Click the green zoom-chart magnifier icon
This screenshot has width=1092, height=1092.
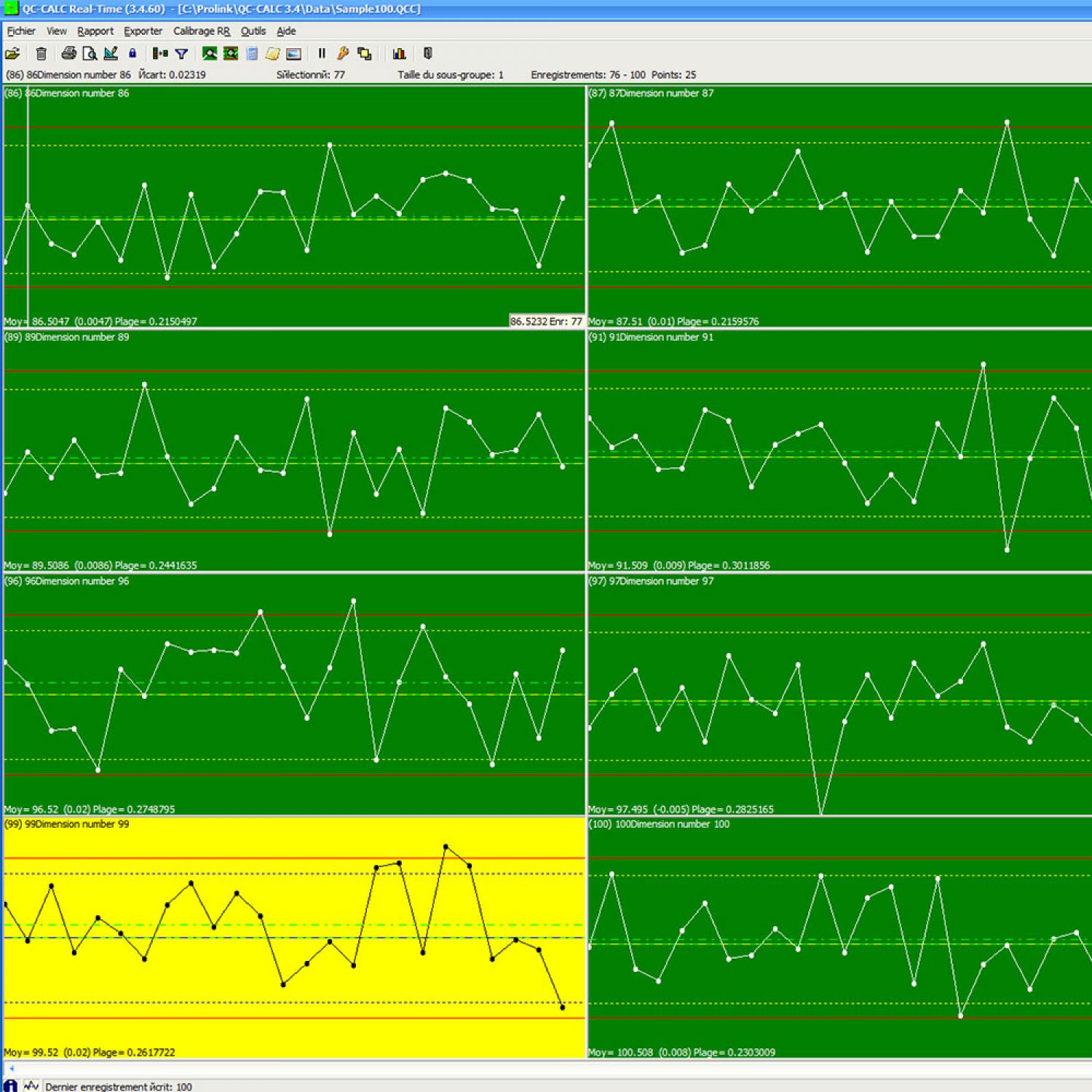pos(210,53)
